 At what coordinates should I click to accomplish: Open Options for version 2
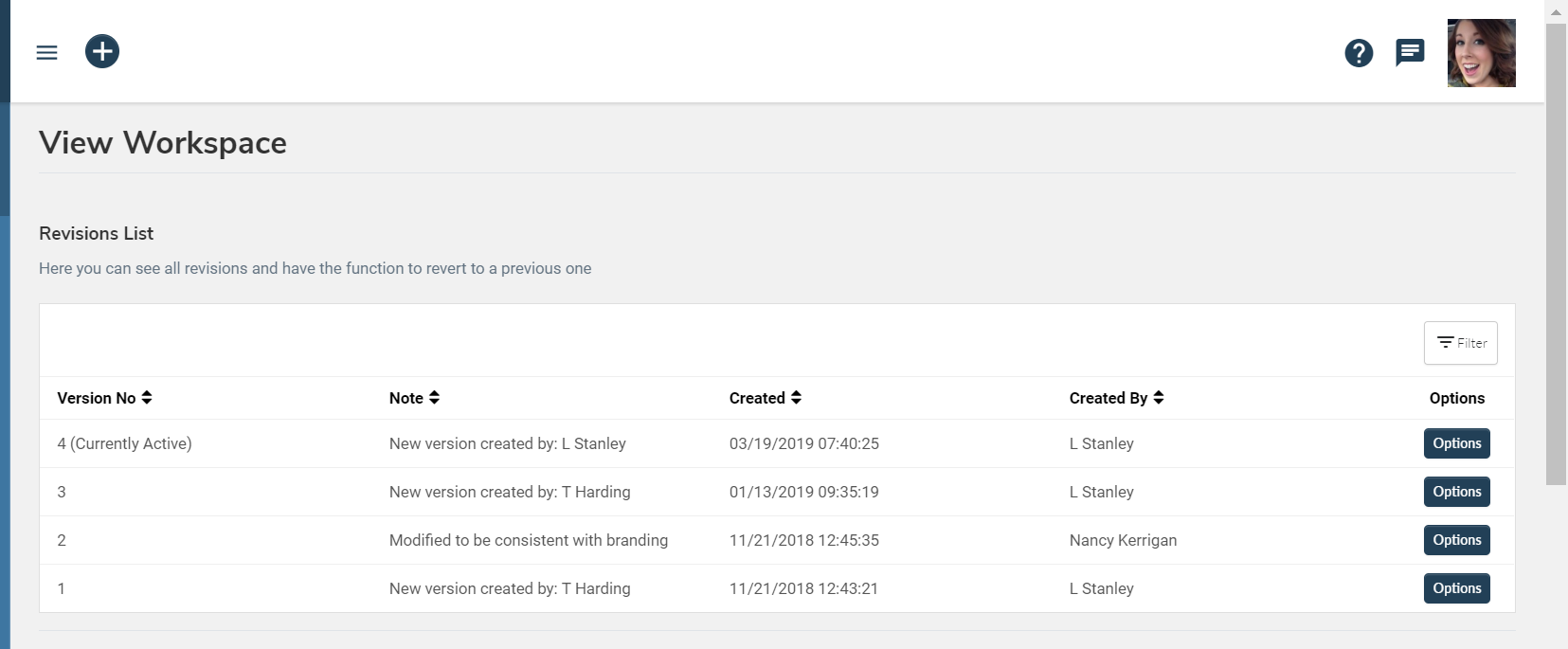(x=1456, y=540)
